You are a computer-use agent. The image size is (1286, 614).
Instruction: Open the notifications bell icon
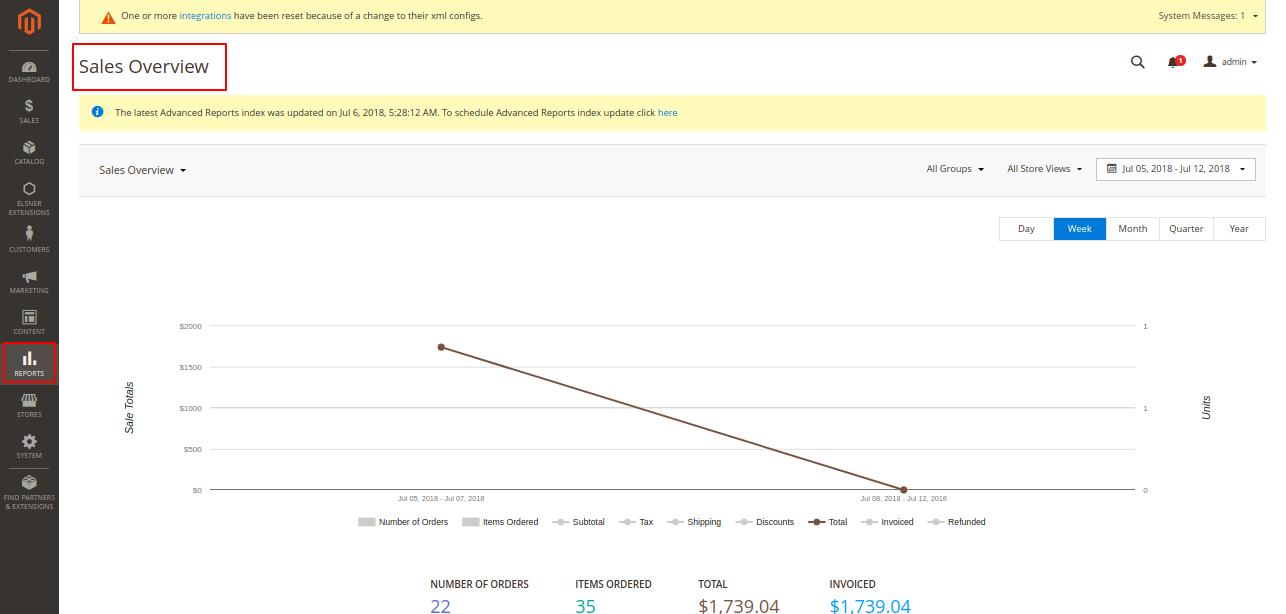pos(1173,62)
